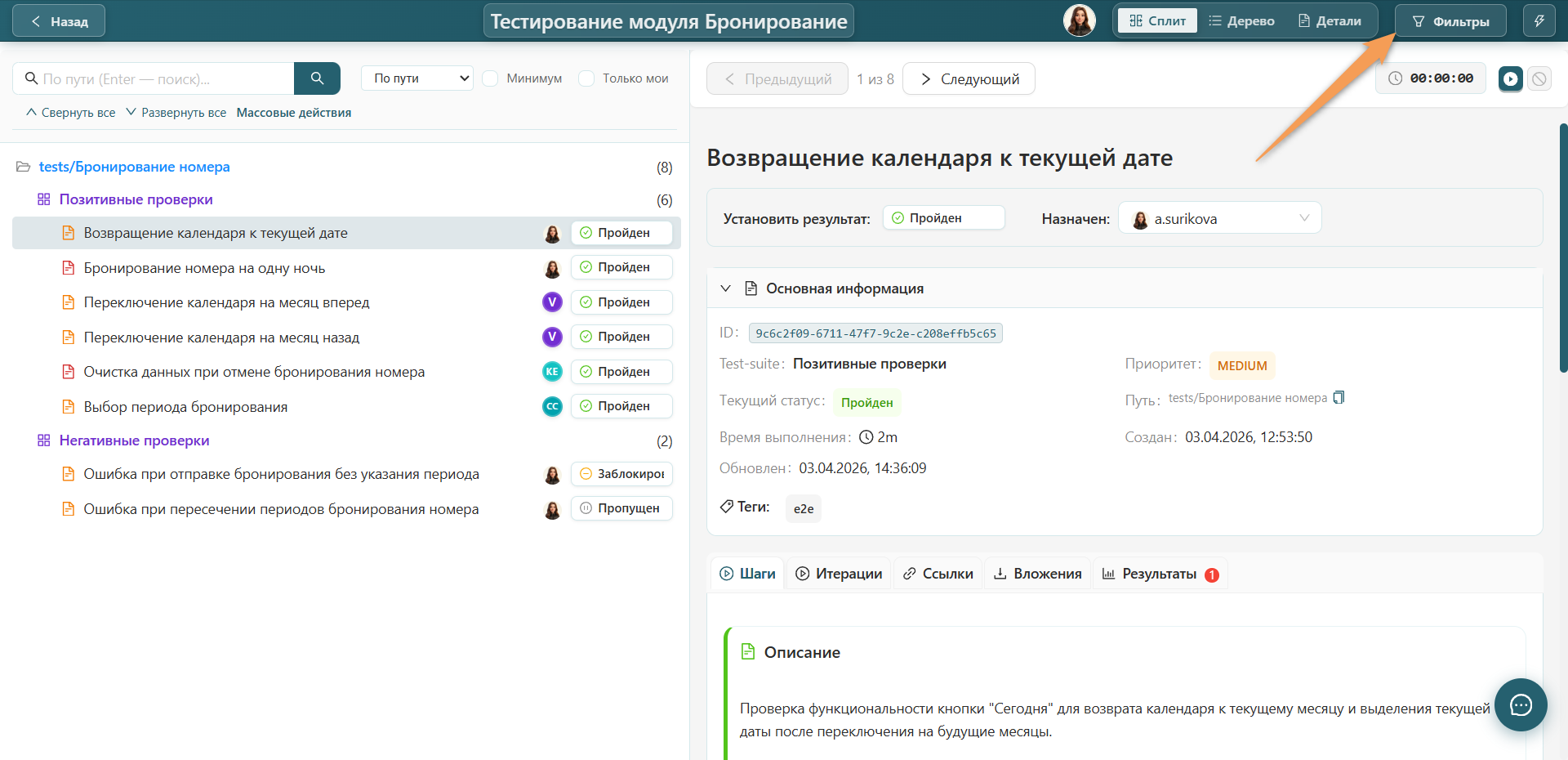
Task: Click the CC assignee avatar
Action: (552, 406)
